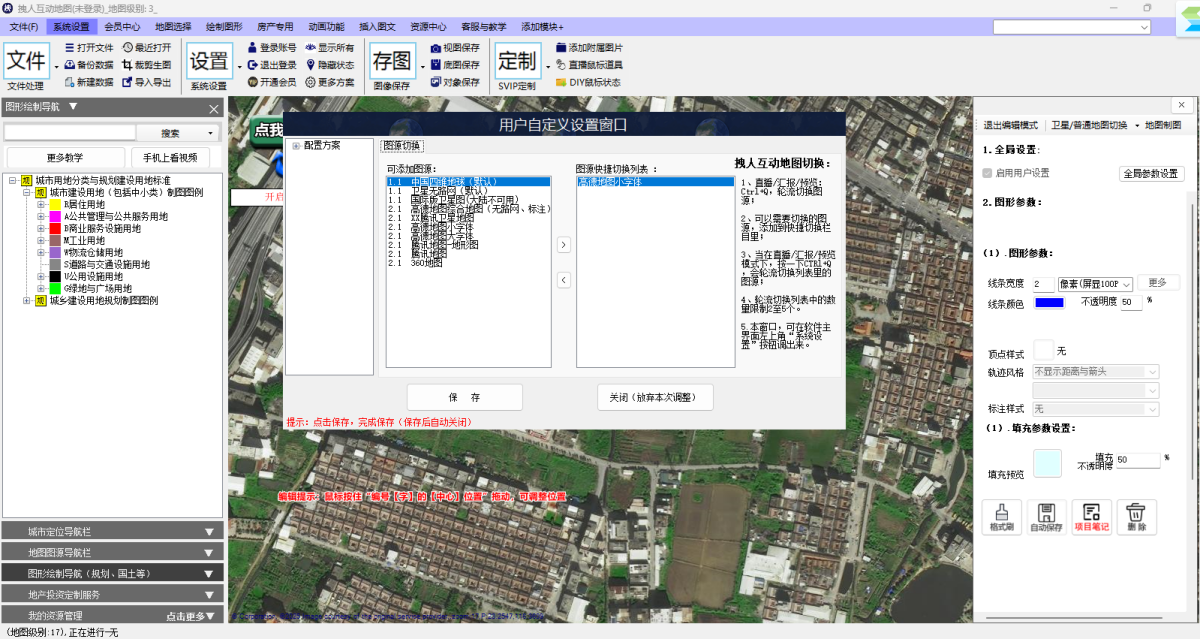Expand 配置方案 node in settings dialog
The height and width of the screenshot is (639, 1200).
tap(296, 146)
